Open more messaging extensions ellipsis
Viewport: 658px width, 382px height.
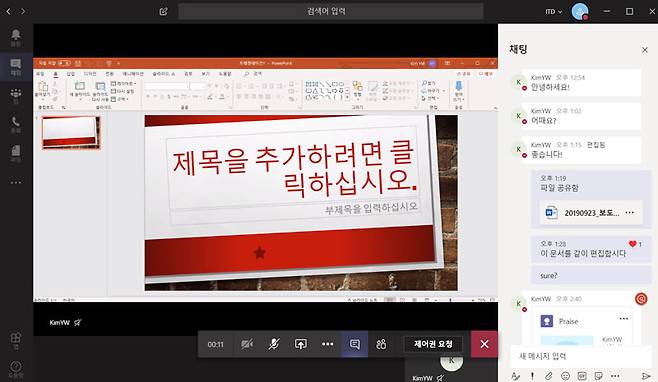615,376
